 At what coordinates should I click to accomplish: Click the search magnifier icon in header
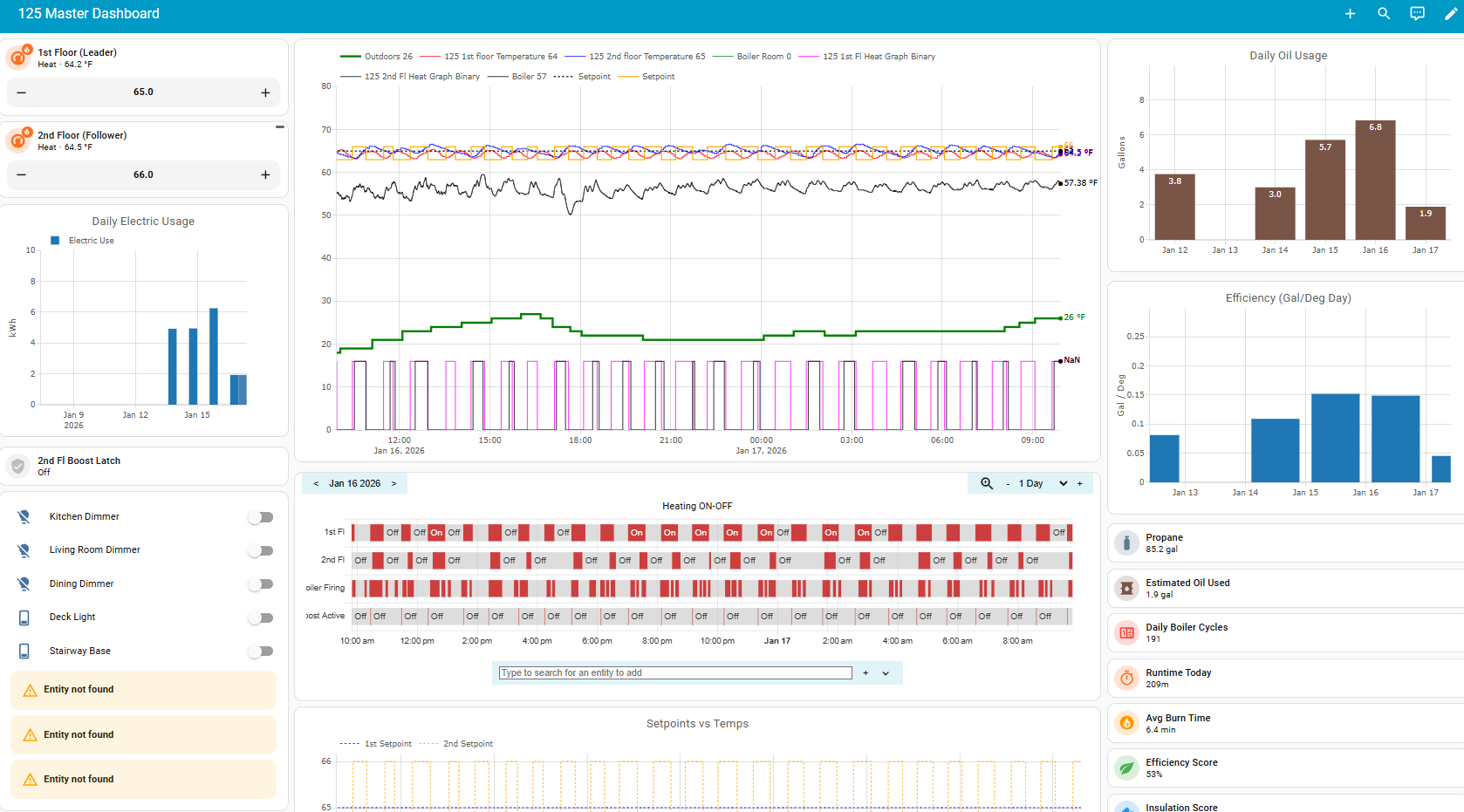pyautogui.click(x=1384, y=14)
